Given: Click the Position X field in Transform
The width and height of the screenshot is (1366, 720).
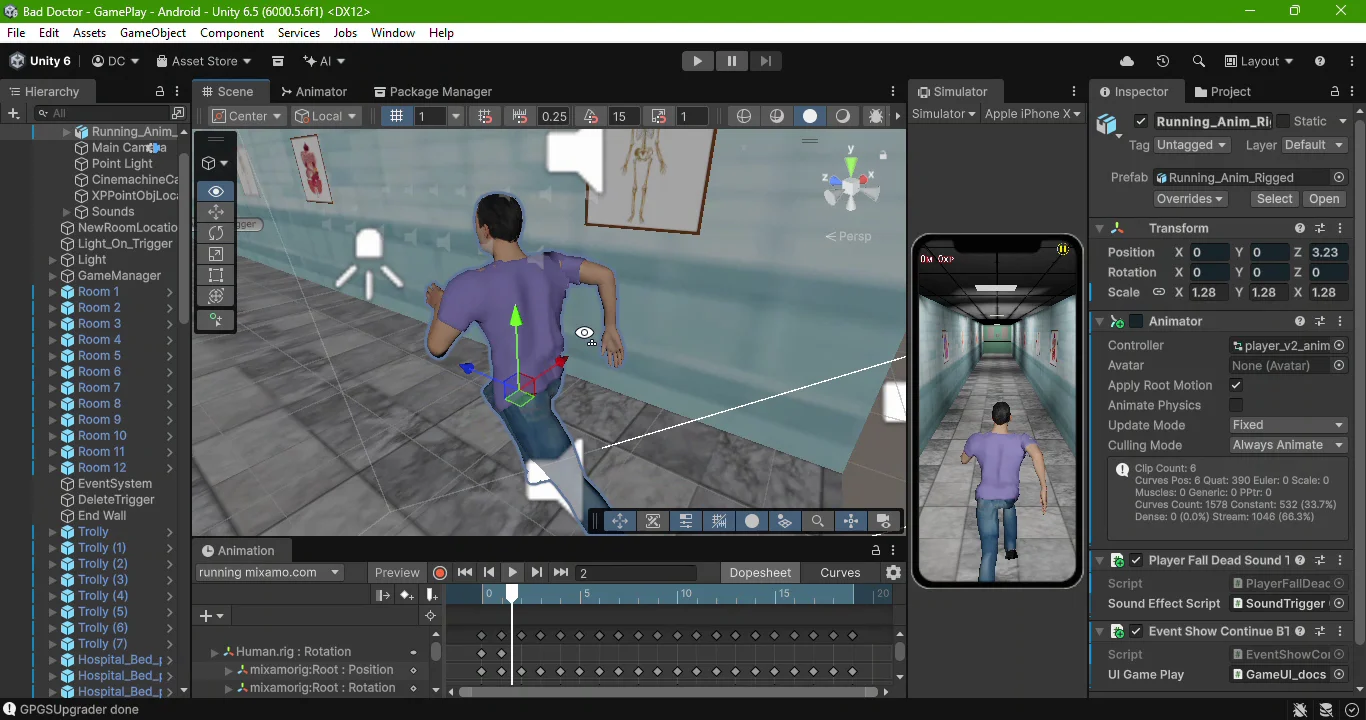Looking at the screenshot, I should pos(1208,252).
